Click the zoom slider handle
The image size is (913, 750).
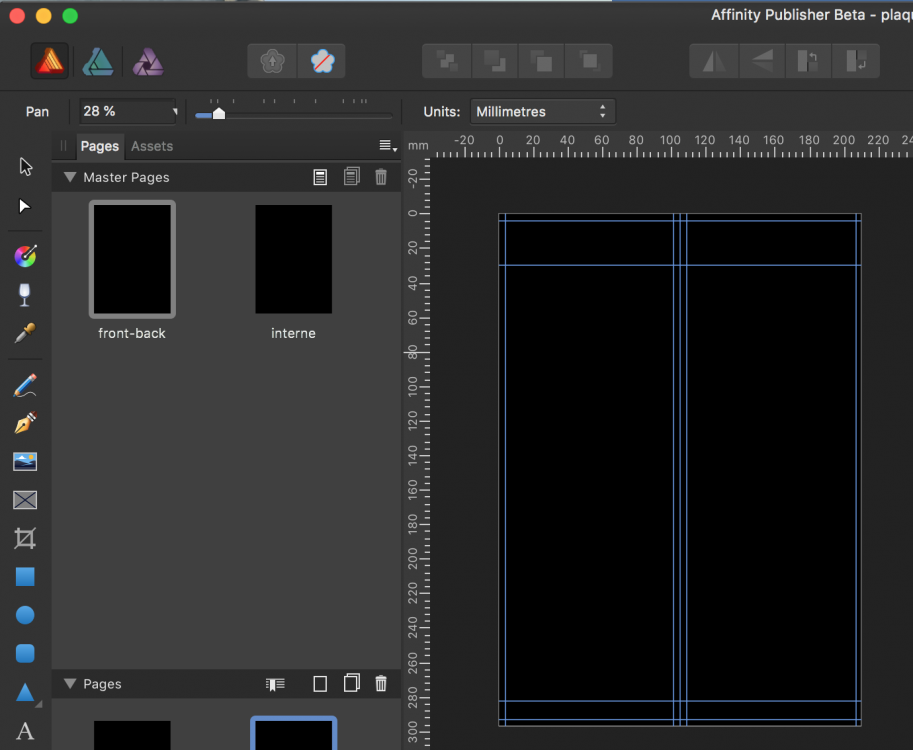coord(219,113)
